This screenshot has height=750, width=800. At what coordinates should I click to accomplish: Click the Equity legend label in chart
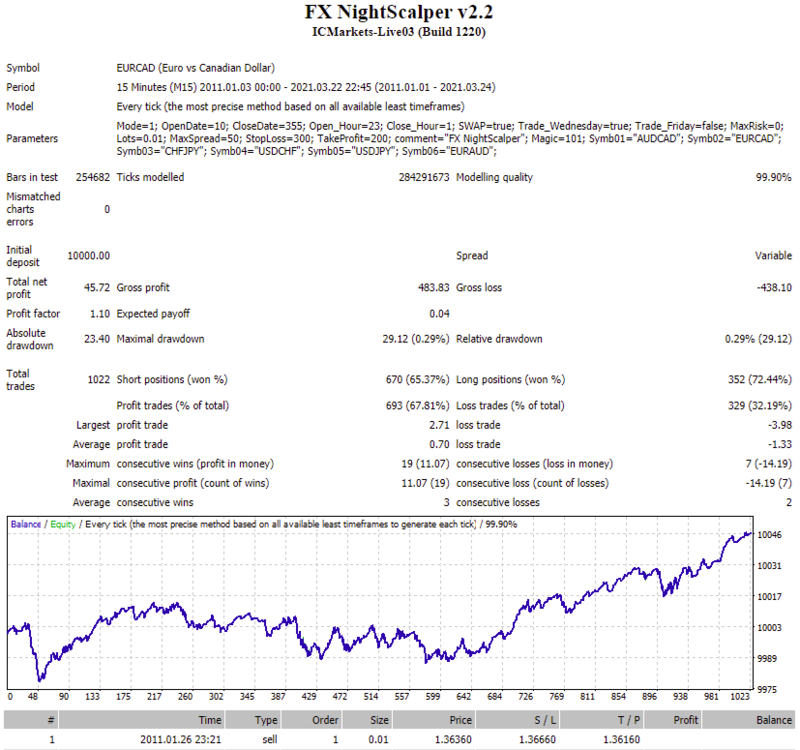(63, 524)
